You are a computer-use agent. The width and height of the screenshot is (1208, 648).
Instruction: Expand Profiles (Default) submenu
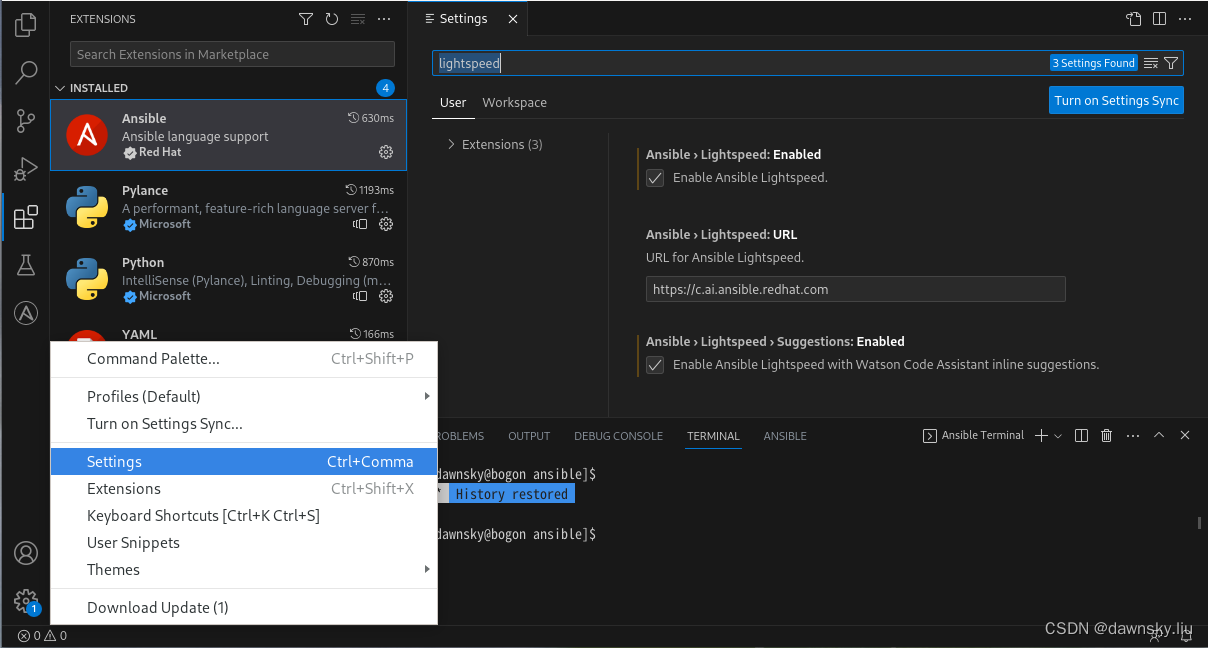click(x=244, y=397)
